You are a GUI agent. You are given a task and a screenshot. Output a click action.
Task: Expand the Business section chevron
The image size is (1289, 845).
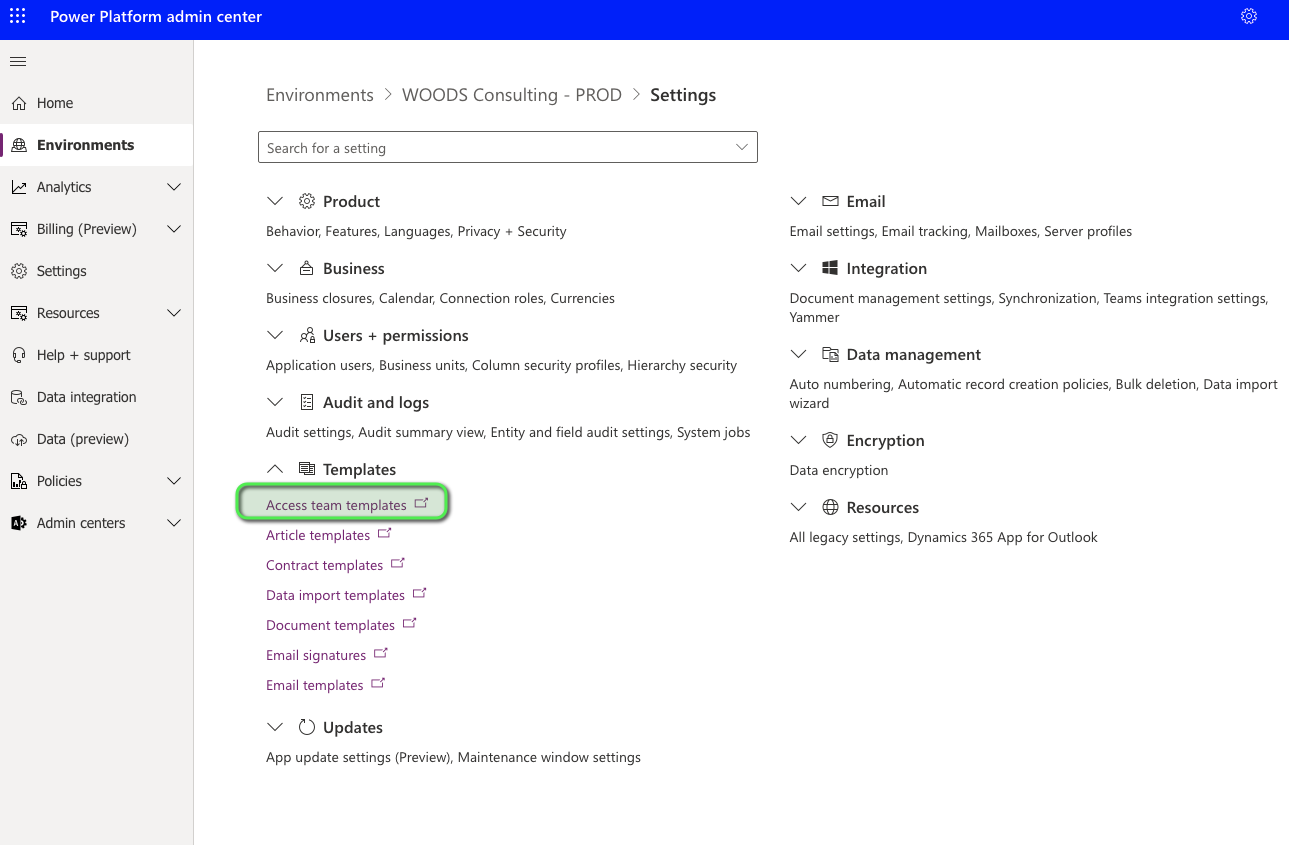point(275,268)
